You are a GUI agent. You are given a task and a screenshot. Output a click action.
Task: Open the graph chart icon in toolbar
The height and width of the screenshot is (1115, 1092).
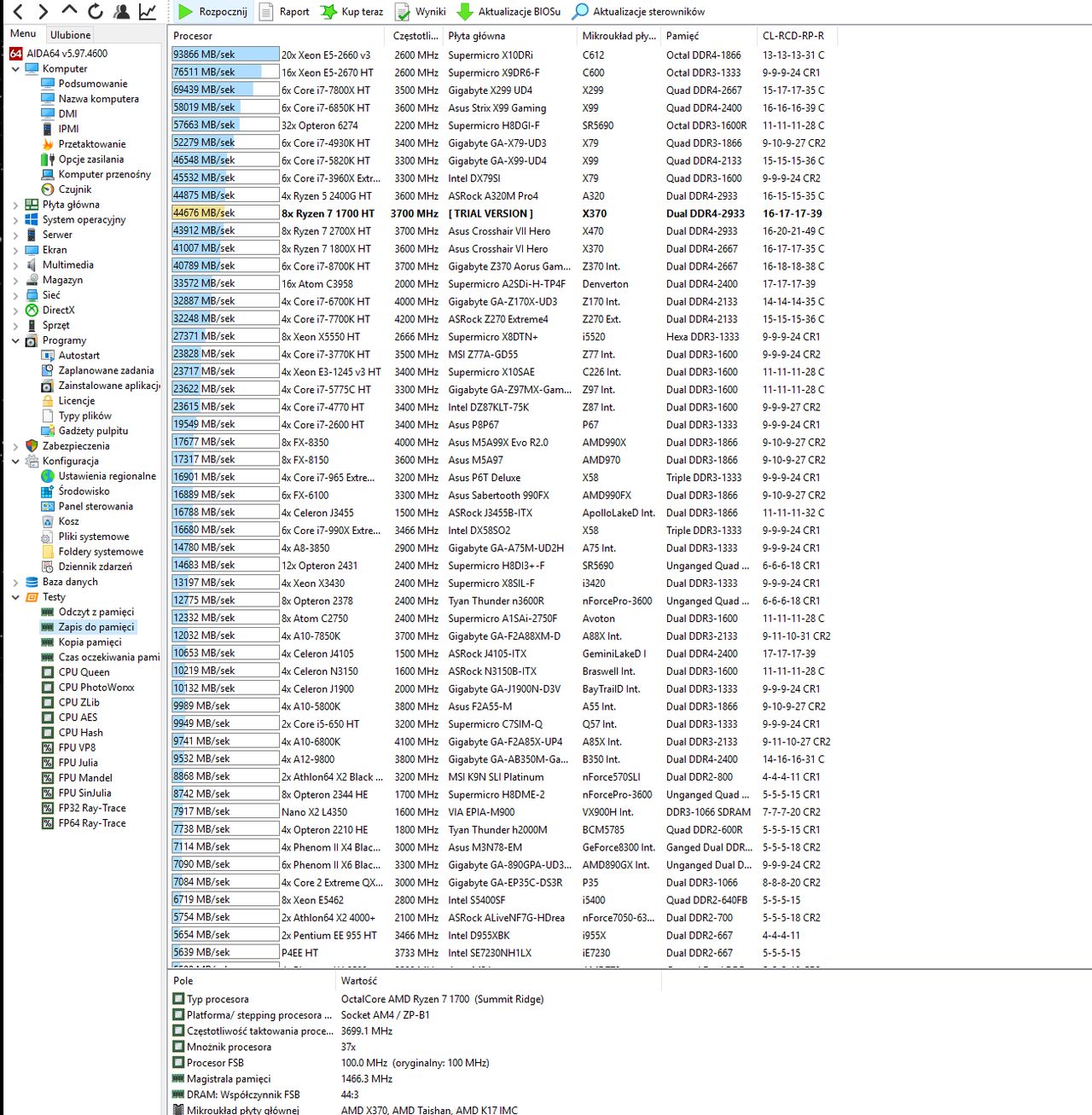(148, 12)
